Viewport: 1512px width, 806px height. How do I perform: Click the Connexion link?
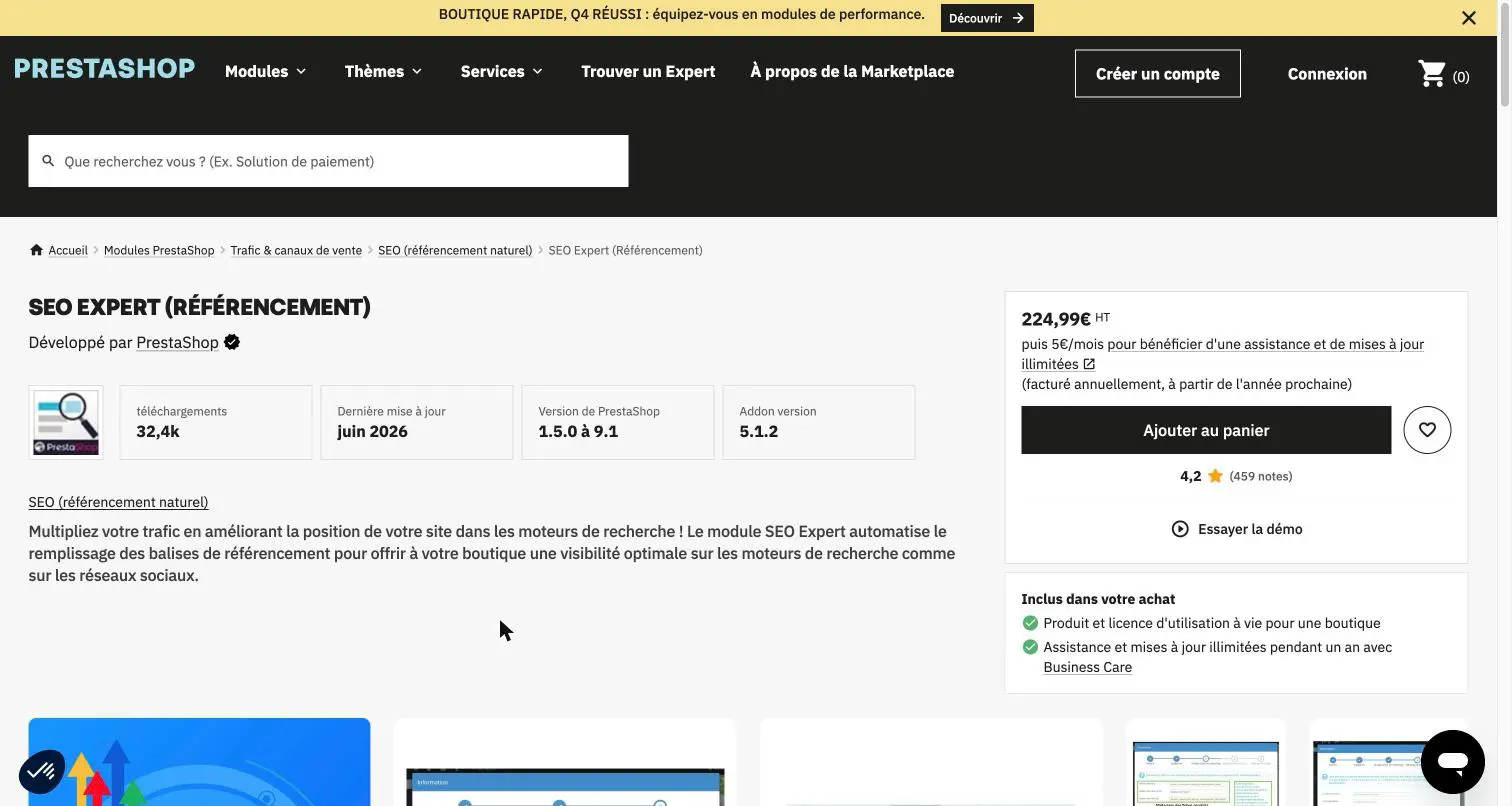point(1327,74)
